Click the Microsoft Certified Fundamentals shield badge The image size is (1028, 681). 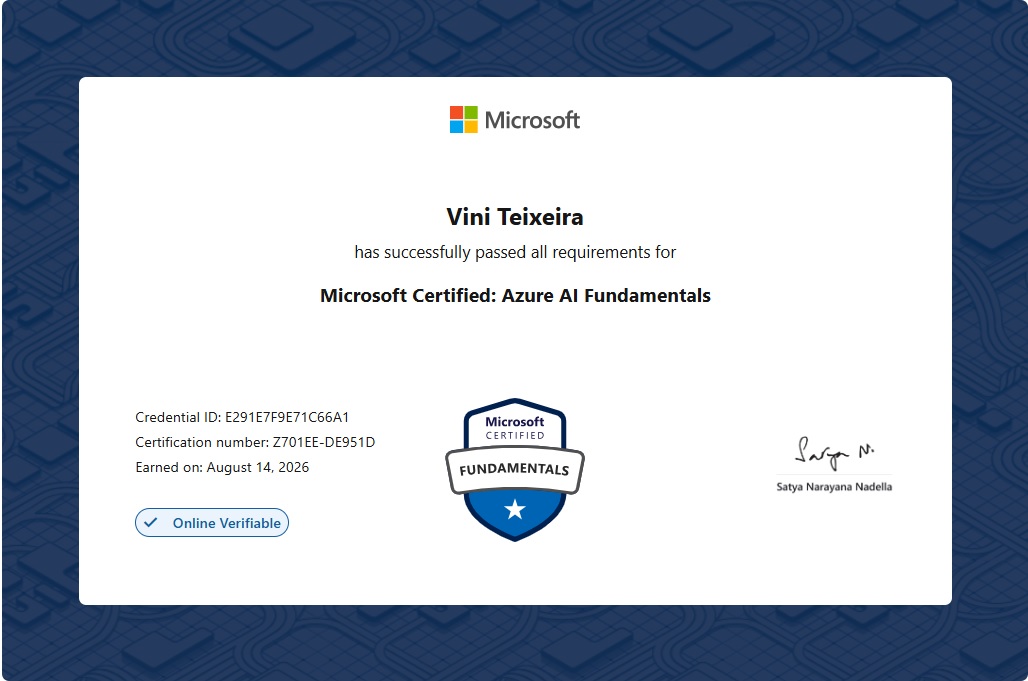515,469
